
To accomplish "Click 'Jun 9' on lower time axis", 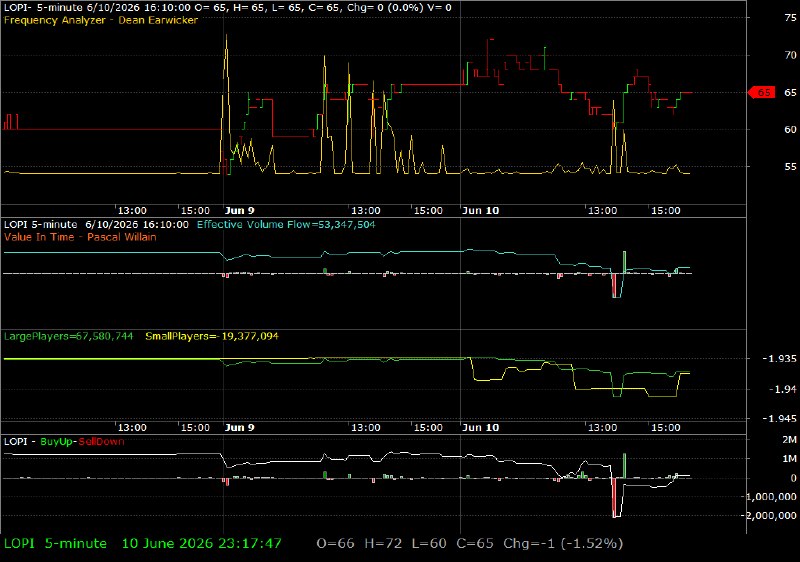I will coord(239,427).
